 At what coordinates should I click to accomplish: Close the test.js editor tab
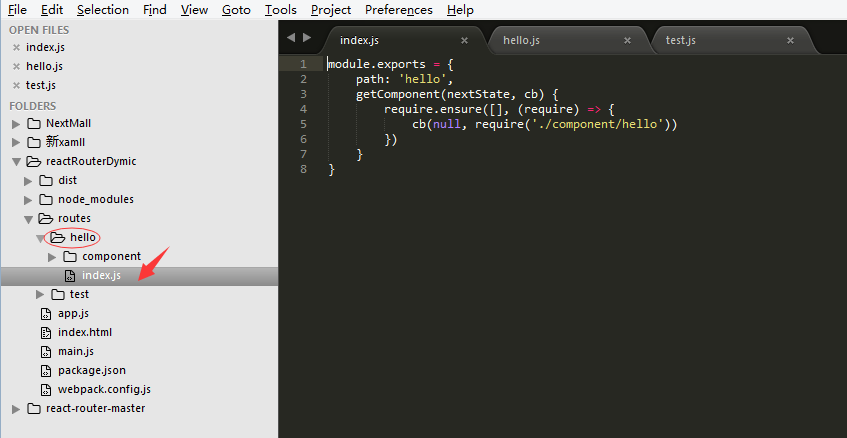(x=790, y=41)
